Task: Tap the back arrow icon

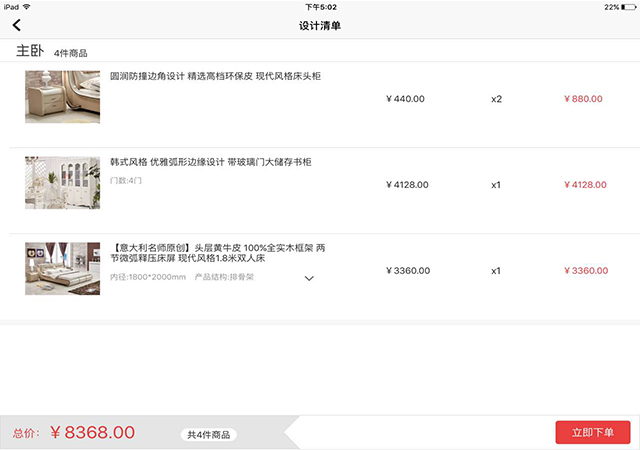Action: [x=16, y=25]
